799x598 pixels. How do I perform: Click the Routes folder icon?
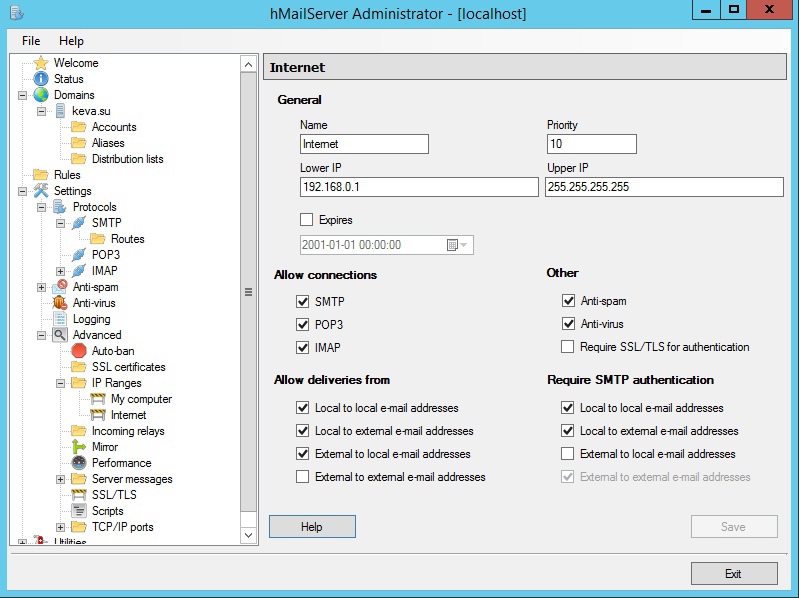tap(97, 239)
